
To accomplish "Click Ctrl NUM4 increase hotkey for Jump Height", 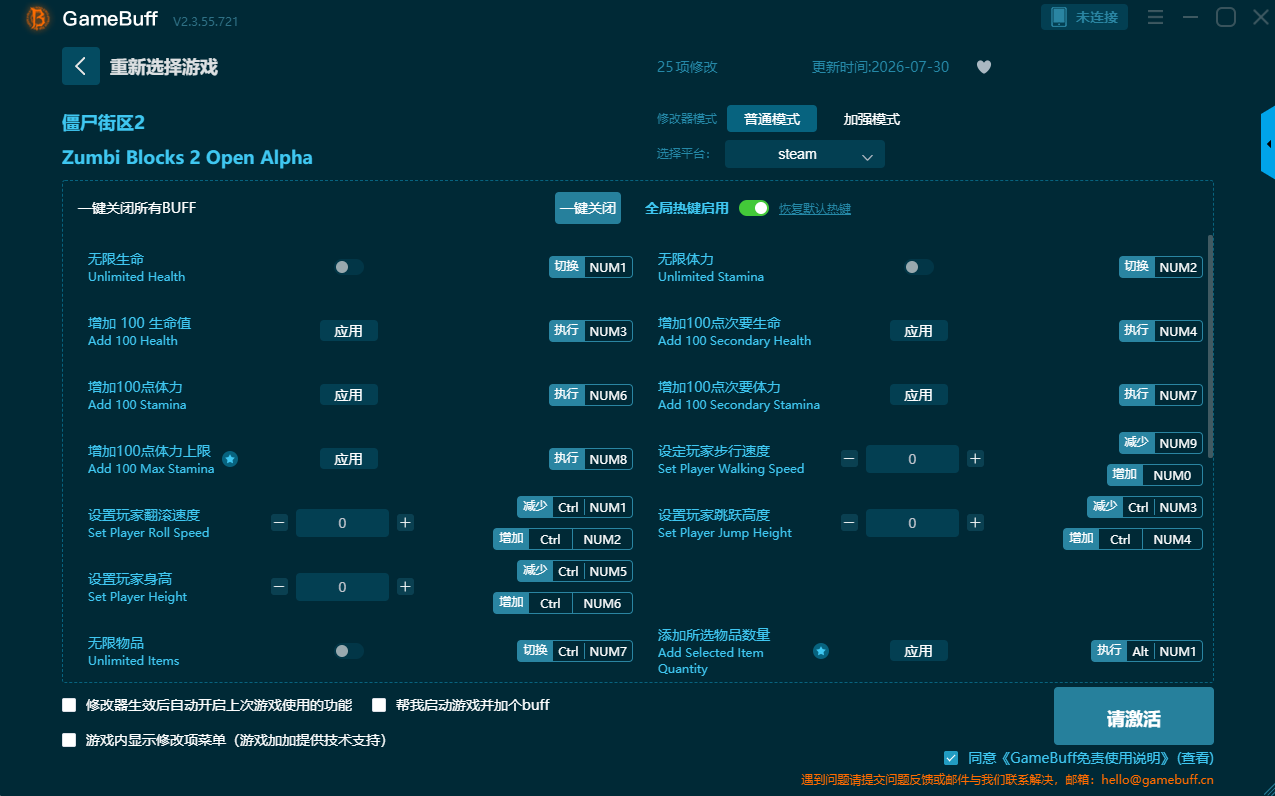I will (x=1133, y=539).
